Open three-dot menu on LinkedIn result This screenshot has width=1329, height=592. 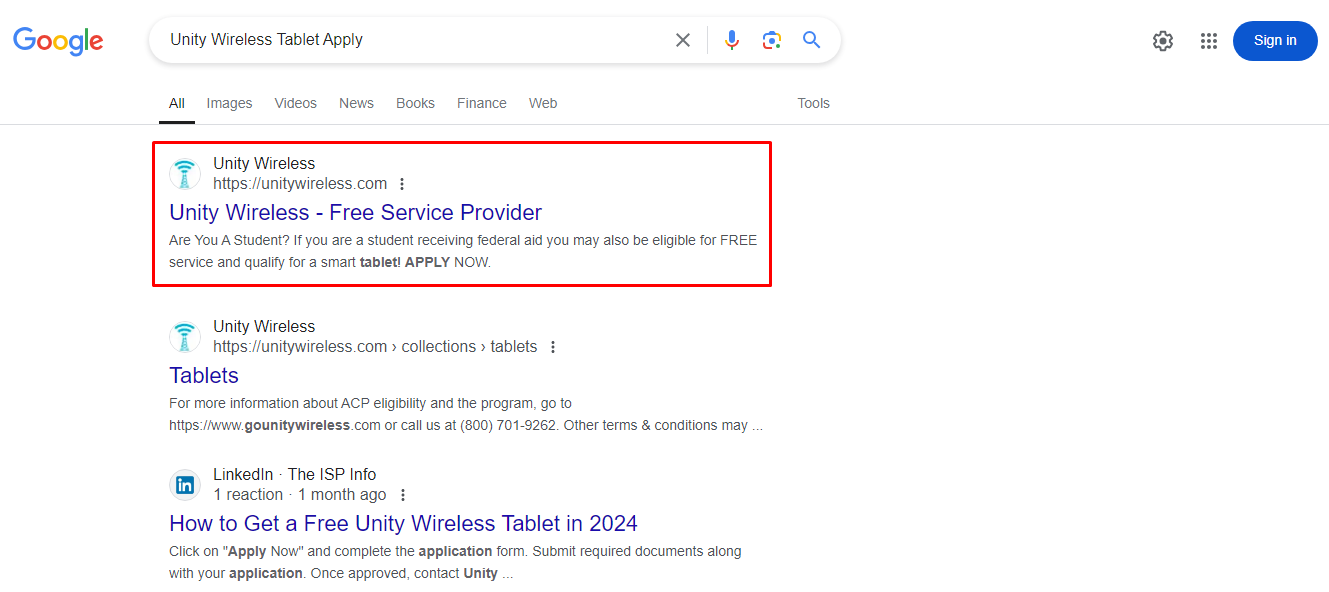point(403,495)
